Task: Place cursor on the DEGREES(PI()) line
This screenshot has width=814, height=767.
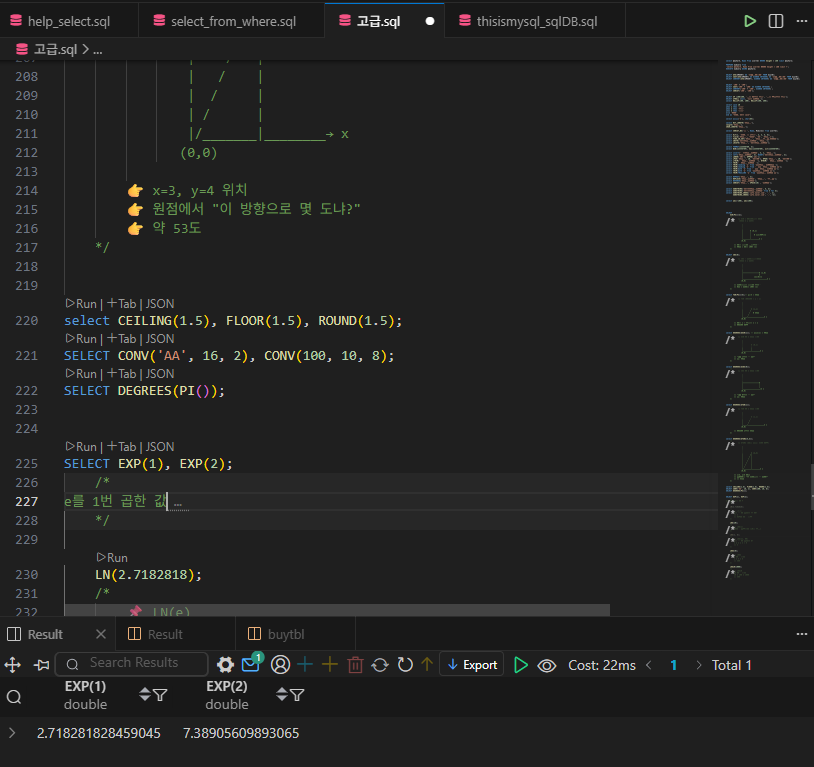Action: 144,391
